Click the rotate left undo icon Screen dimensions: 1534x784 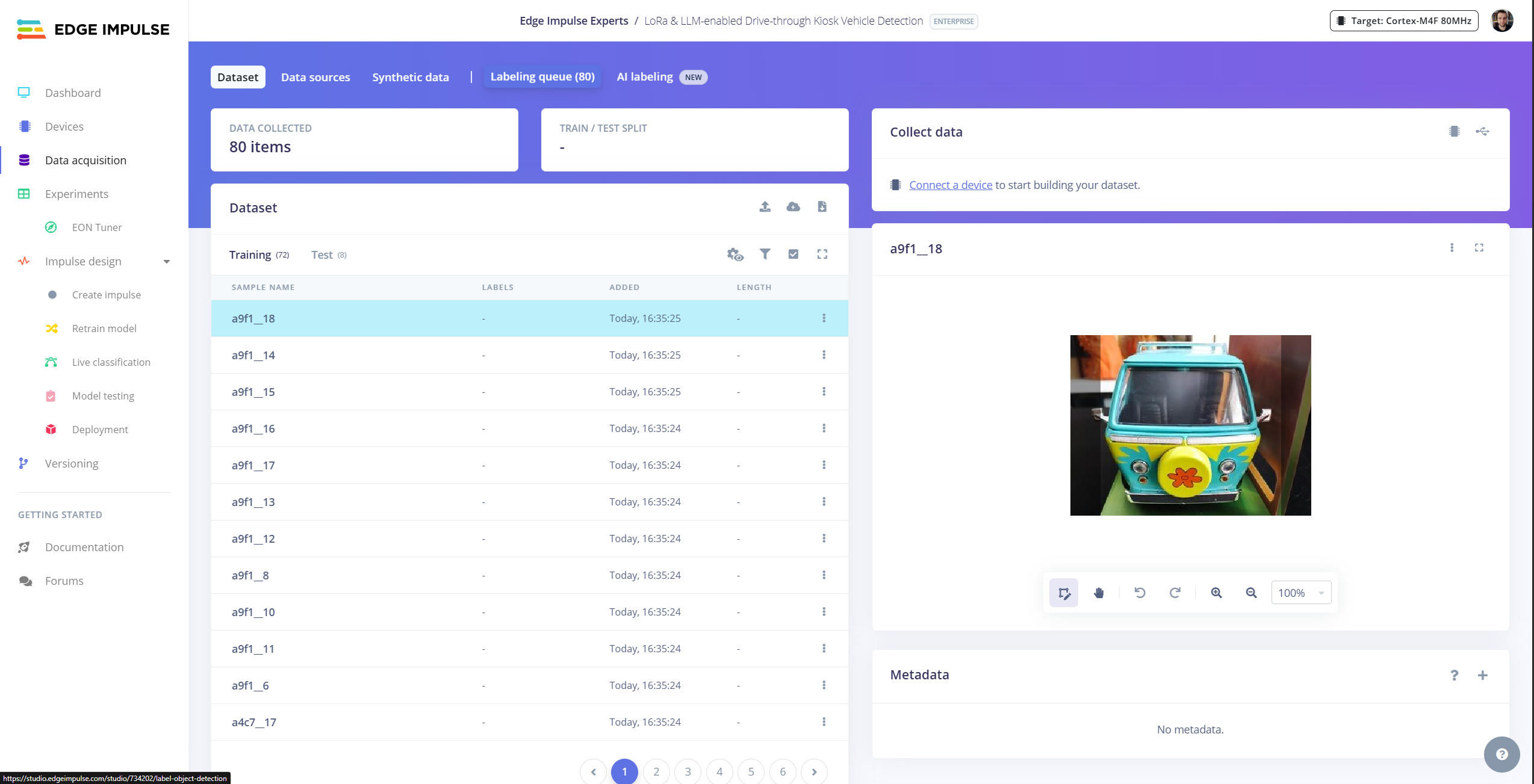click(1140, 593)
